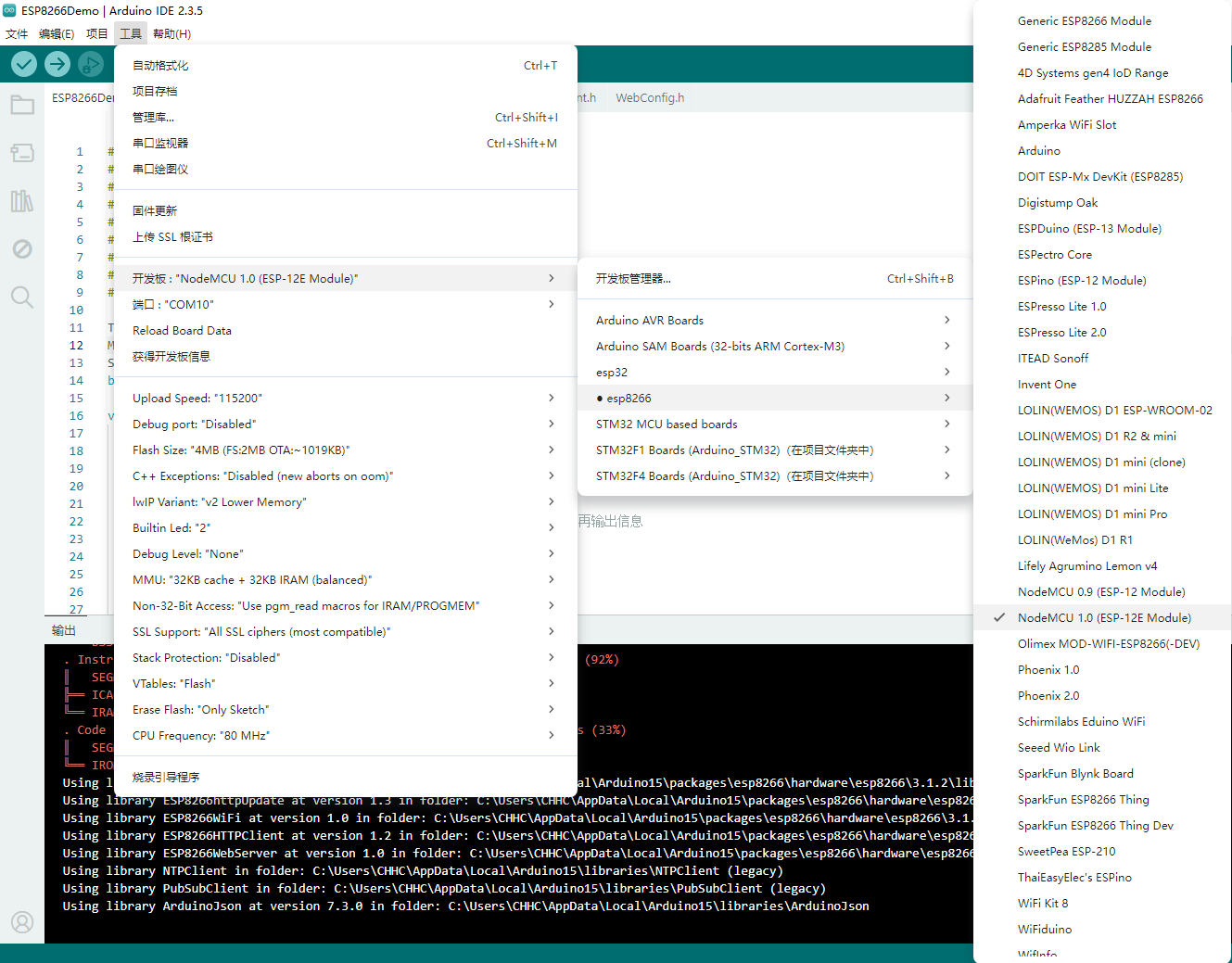Viewport: 1232px width, 963px height.
Task: Open the Boards Manager sidebar icon
Action: click(22, 153)
